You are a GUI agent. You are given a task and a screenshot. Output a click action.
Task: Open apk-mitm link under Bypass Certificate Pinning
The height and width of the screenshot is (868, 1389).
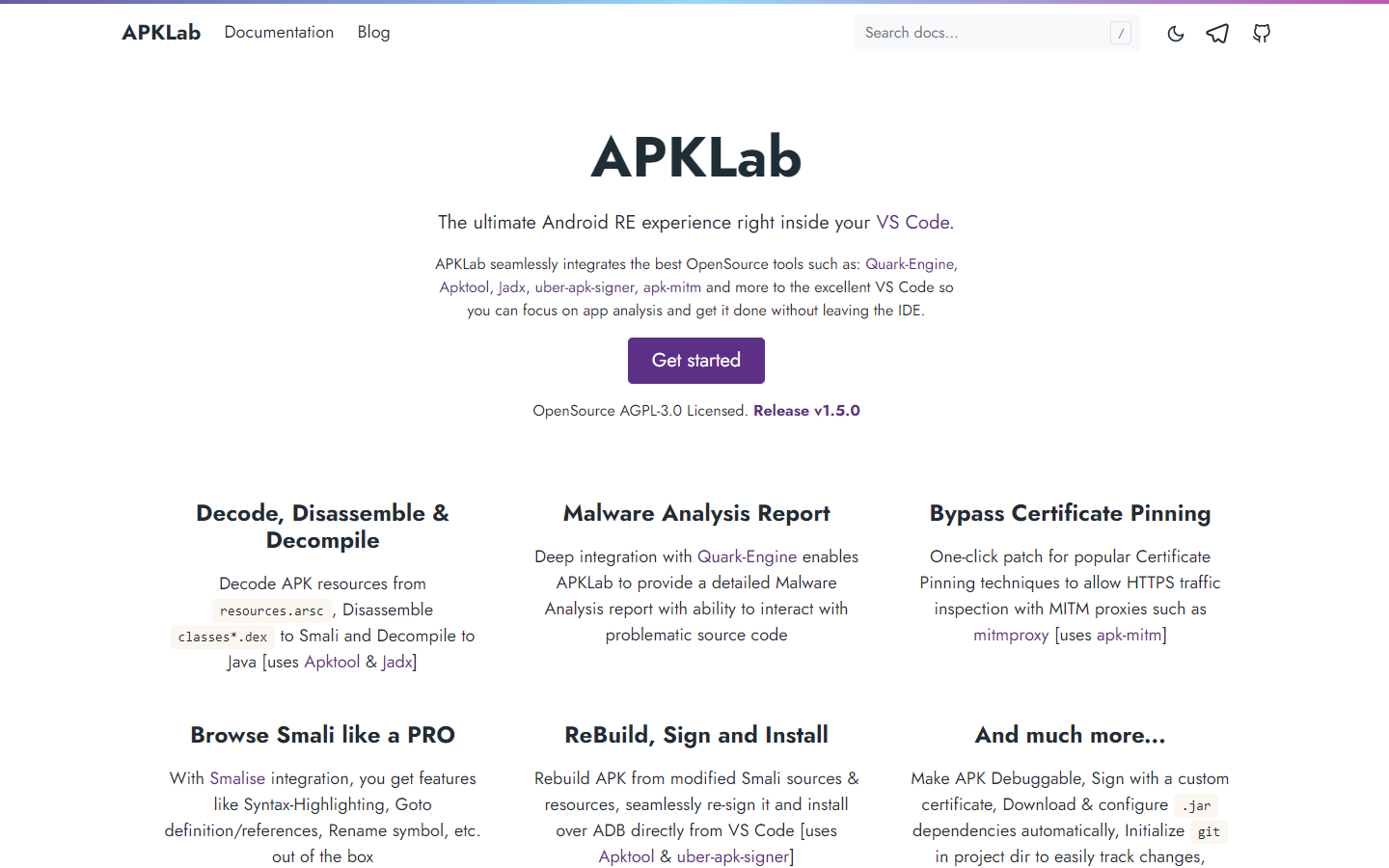[1129, 636]
